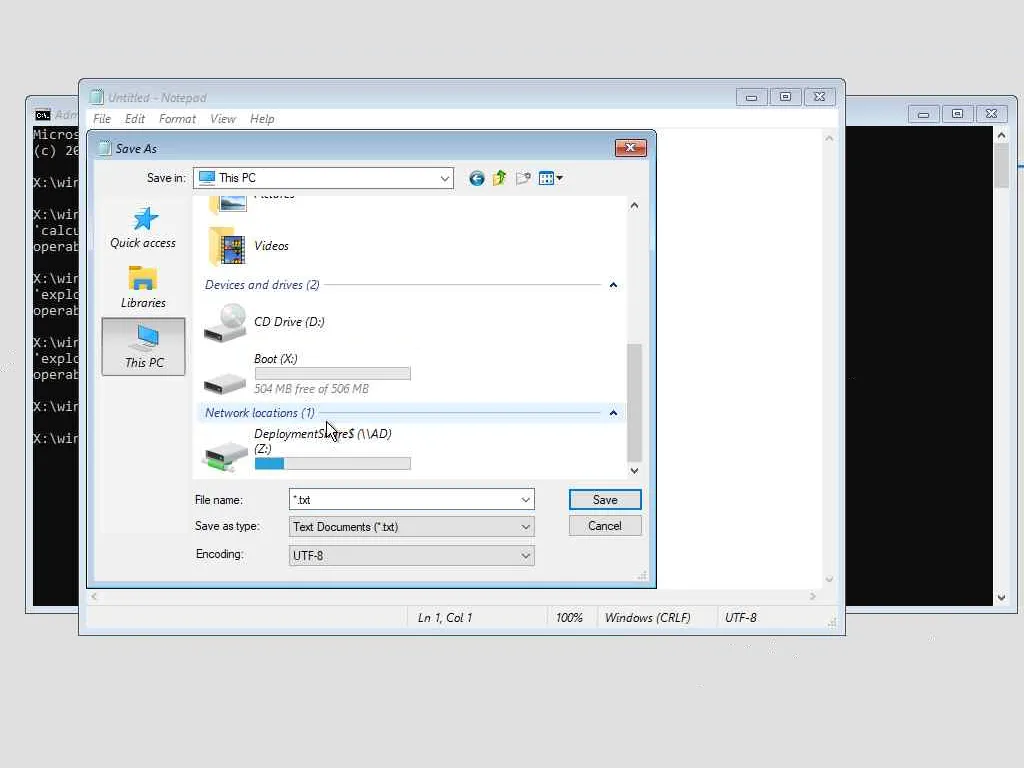Select the DeploymentShare$ network drive icon
Screen dimensions: 1024x768
click(225, 455)
